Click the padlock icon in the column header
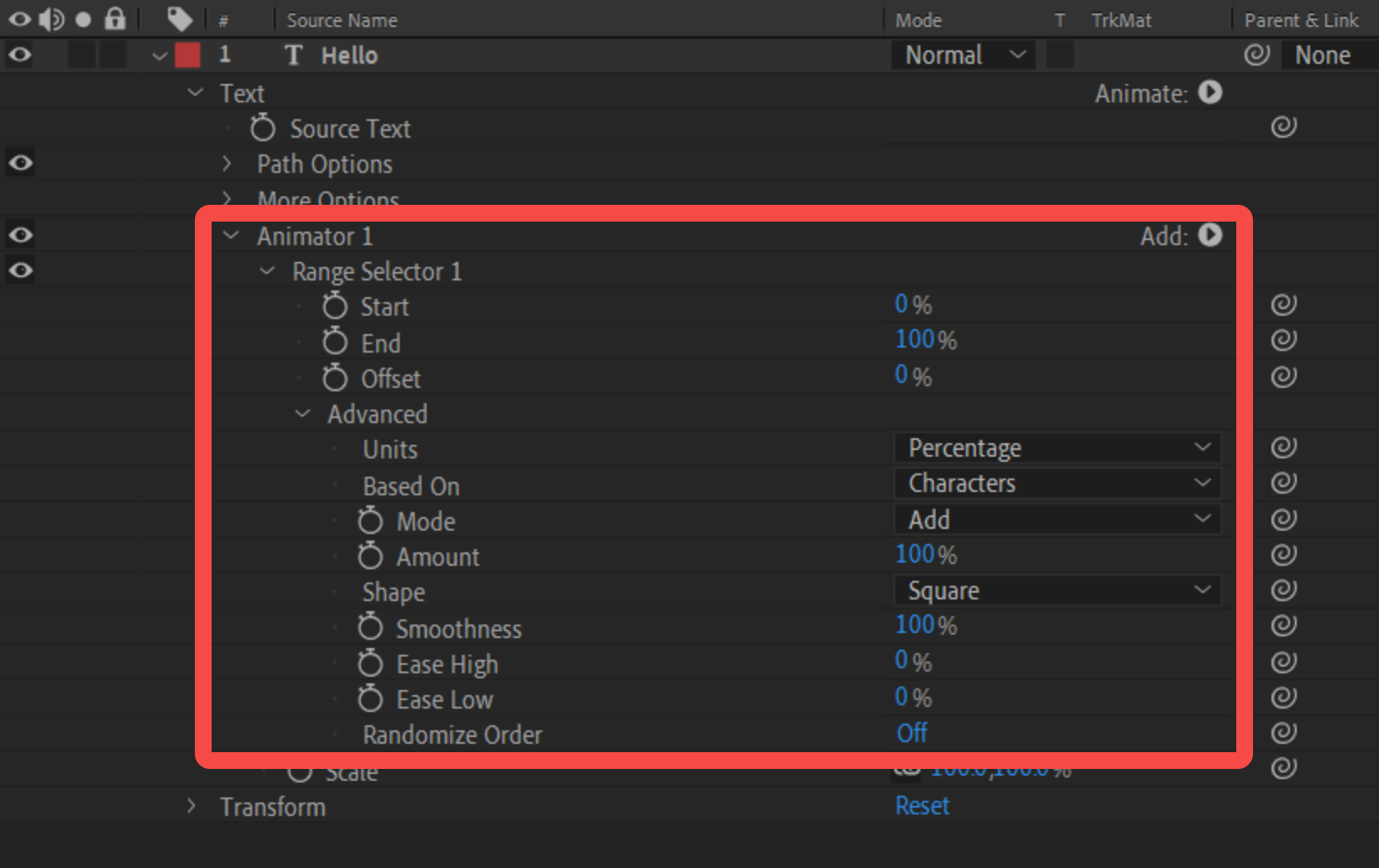The height and width of the screenshot is (868, 1379). (116, 18)
